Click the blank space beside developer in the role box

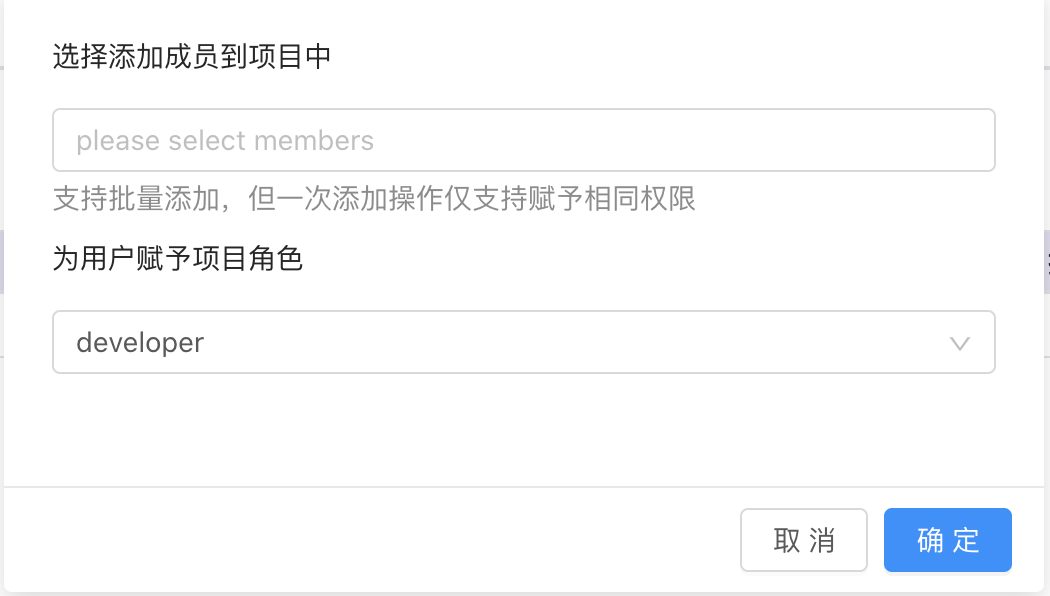click(x=569, y=342)
